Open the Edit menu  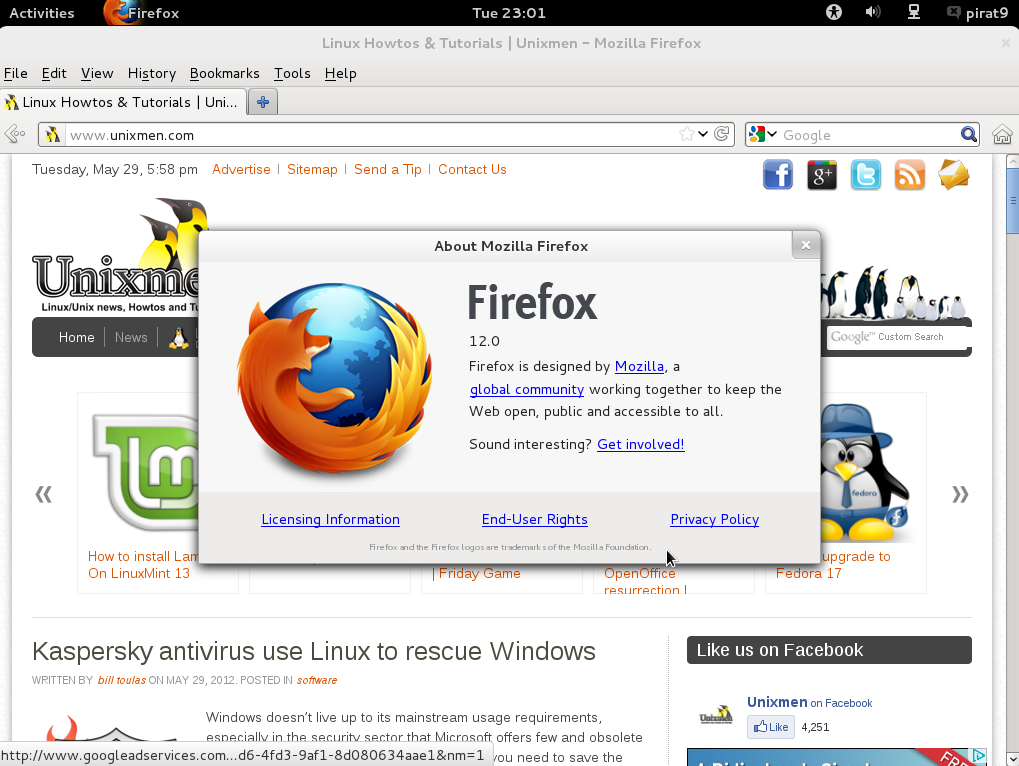tap(54, 73)
